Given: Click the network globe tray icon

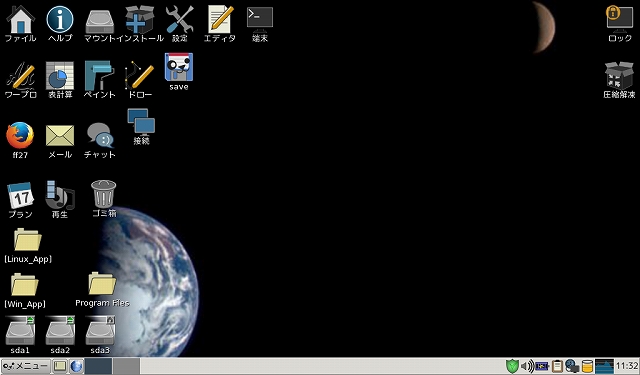Looking at the screenshot, I should coord(572,366).
